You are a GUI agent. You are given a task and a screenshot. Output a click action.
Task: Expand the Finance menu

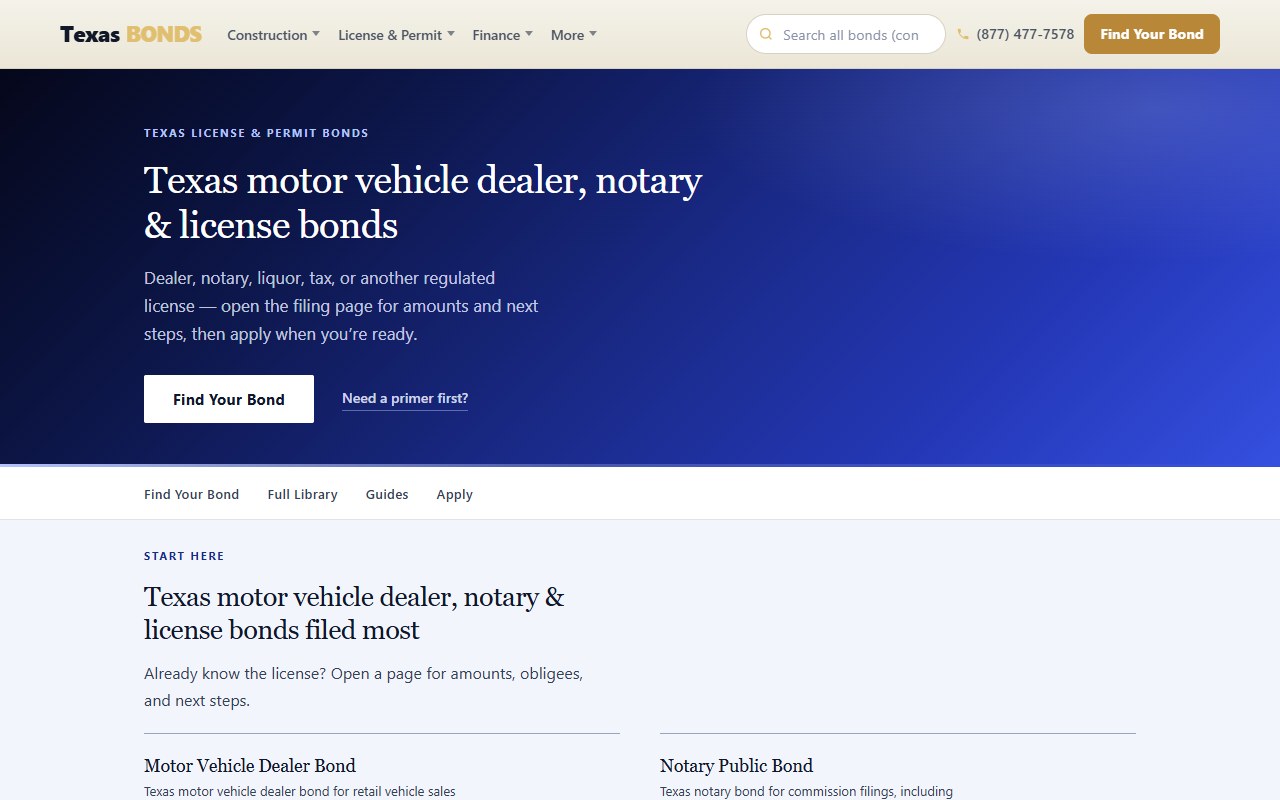click(502, 35)
